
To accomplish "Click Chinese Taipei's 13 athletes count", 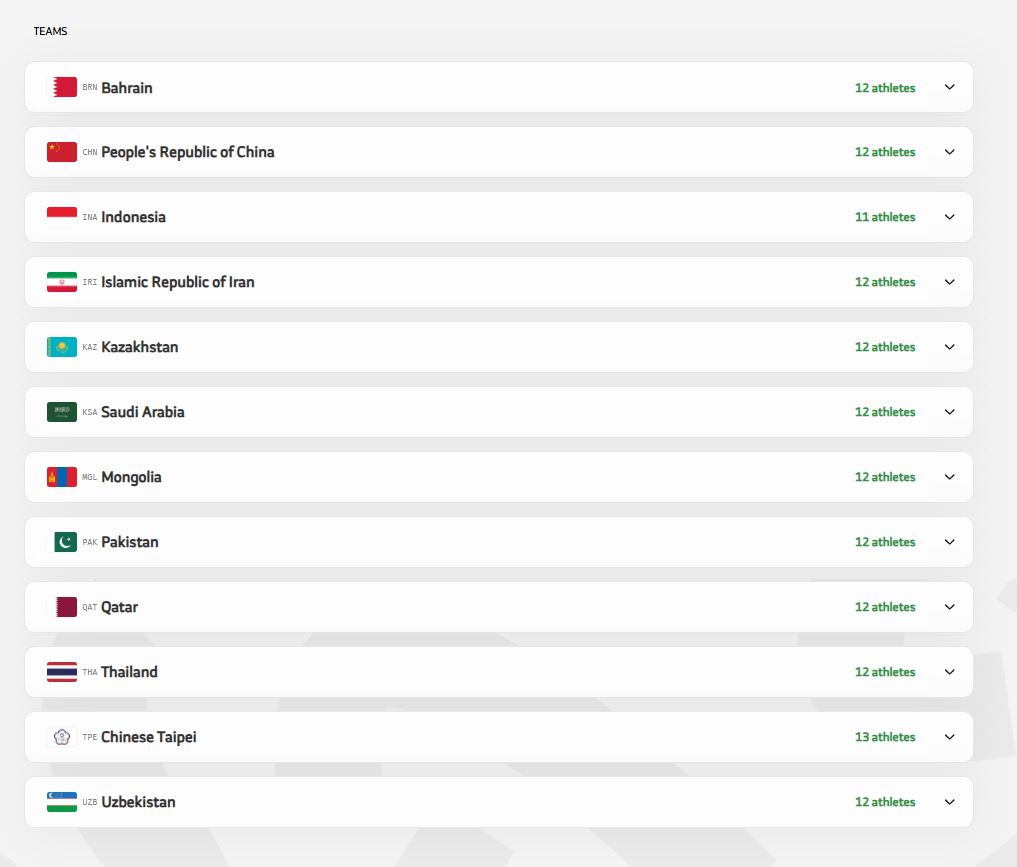I will (x=884, y=737).
